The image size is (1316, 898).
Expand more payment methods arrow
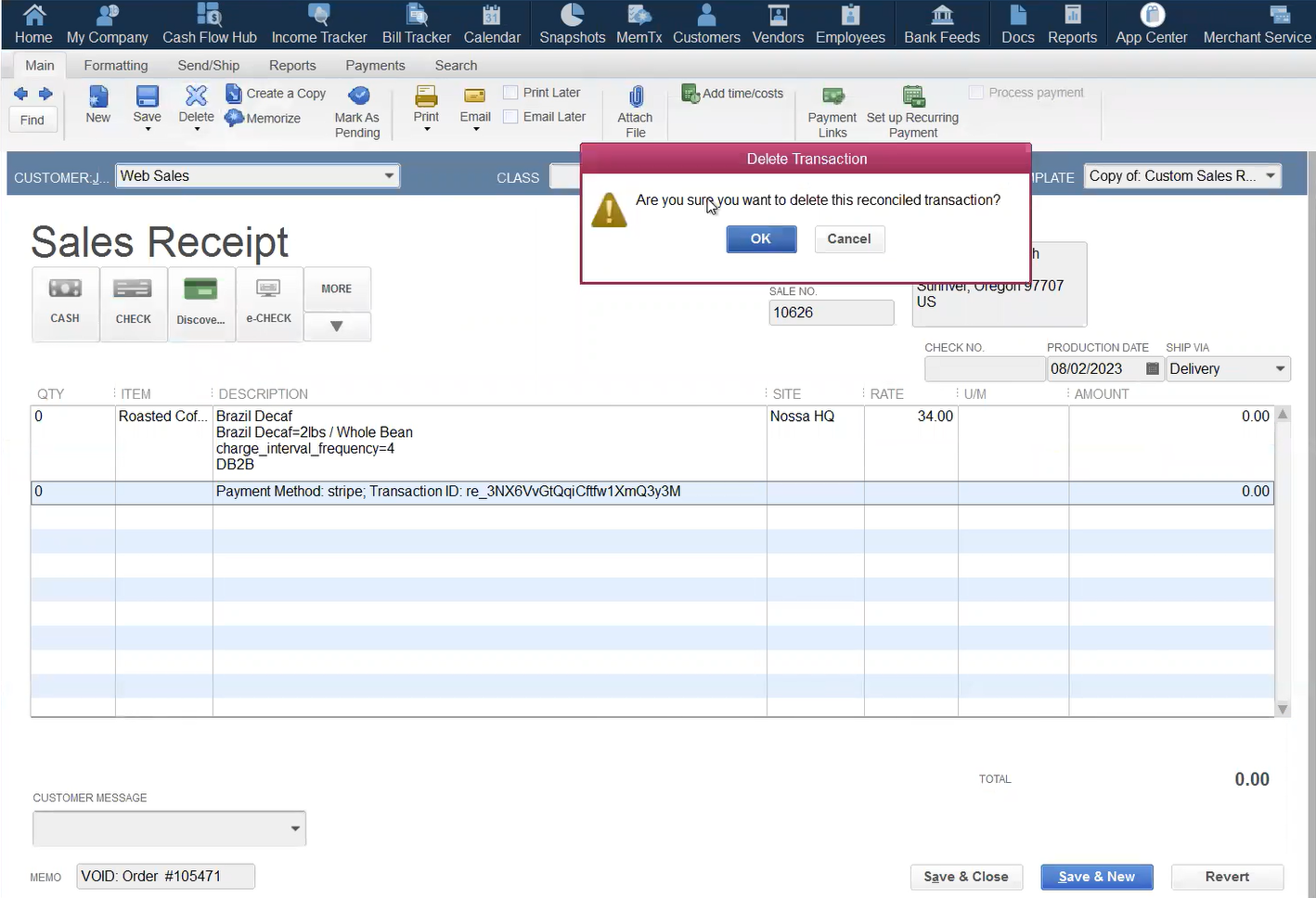(337, 327)
